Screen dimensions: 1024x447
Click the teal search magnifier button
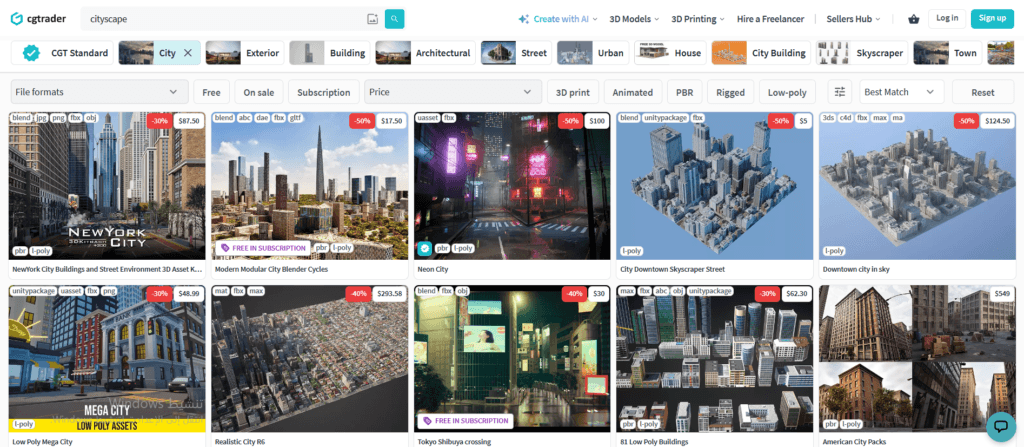(394, 19)
